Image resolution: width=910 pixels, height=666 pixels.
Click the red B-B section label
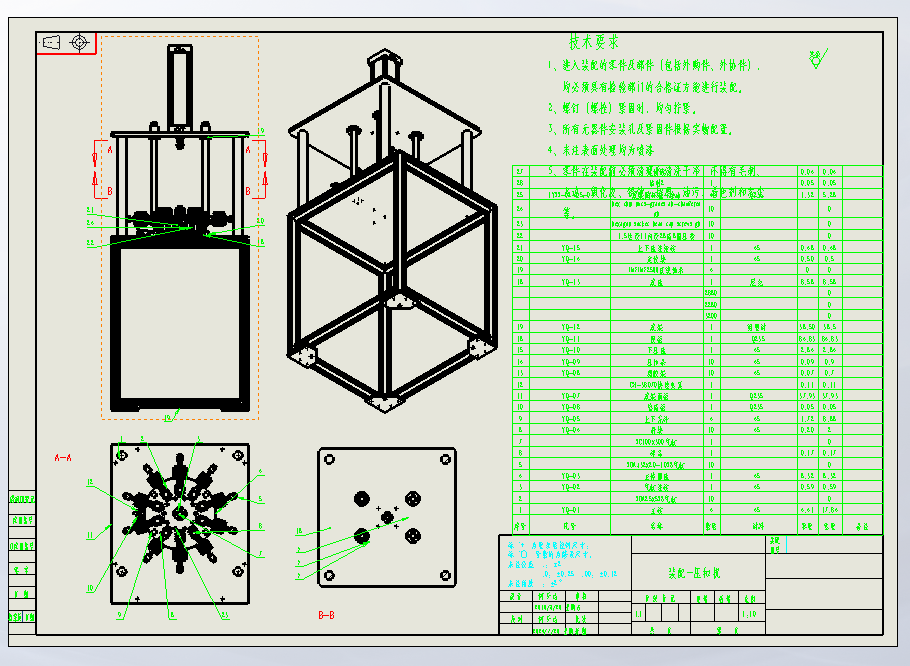tap(326, 615)
